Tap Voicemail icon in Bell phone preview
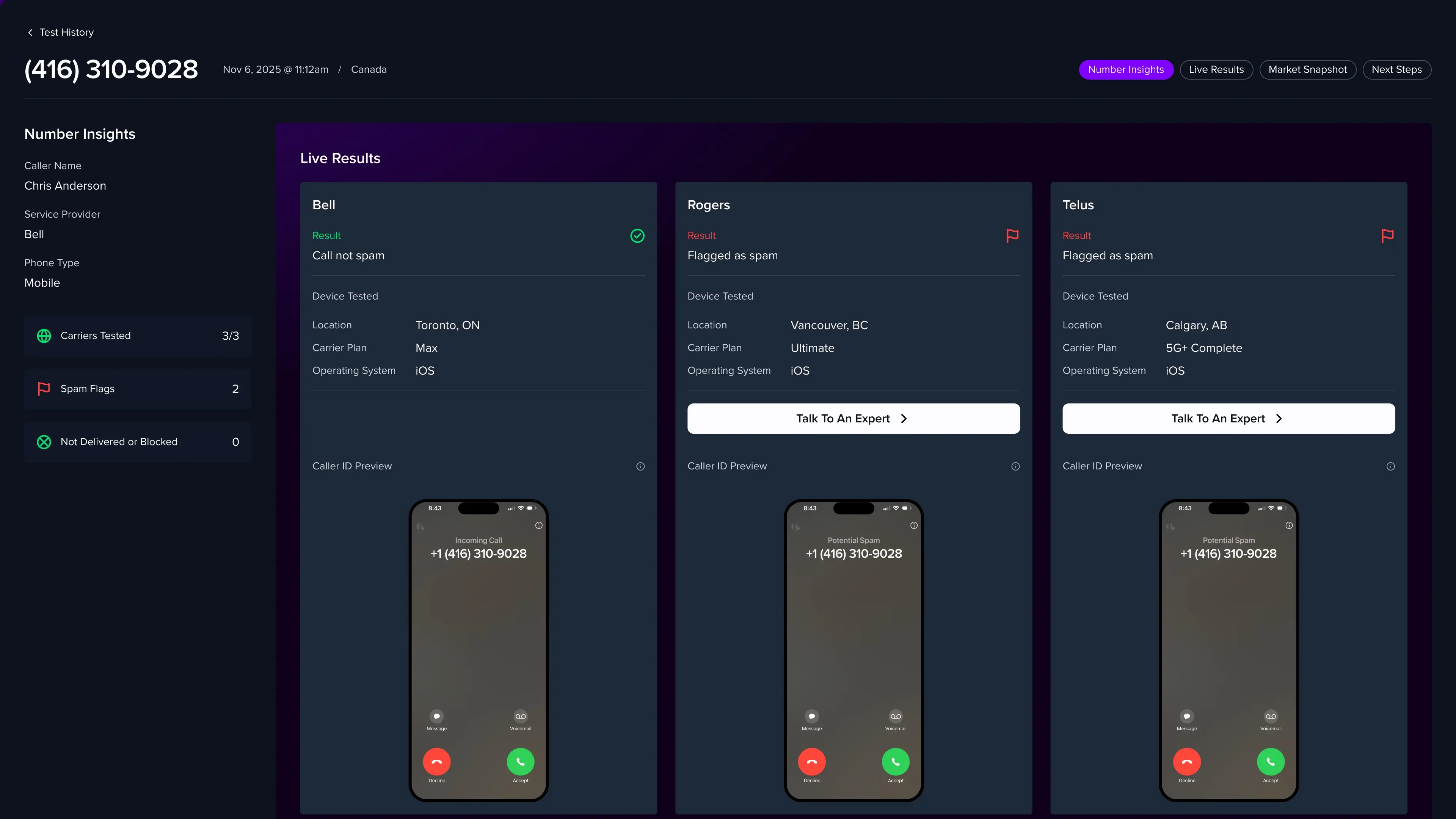This screenshot has height=819, width=1456. (521, 716)
